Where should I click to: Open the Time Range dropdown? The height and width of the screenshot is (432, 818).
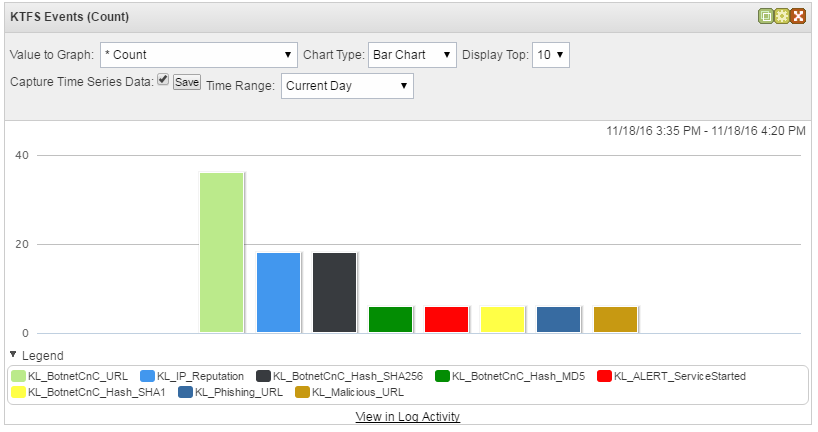[347, 86]
